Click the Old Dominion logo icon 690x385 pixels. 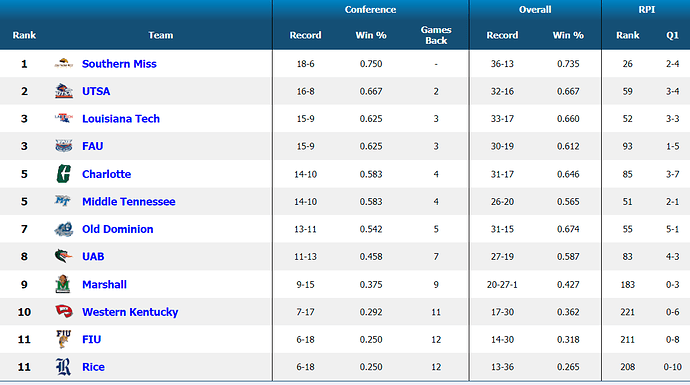pyautogui.click(x=63, y=229)
